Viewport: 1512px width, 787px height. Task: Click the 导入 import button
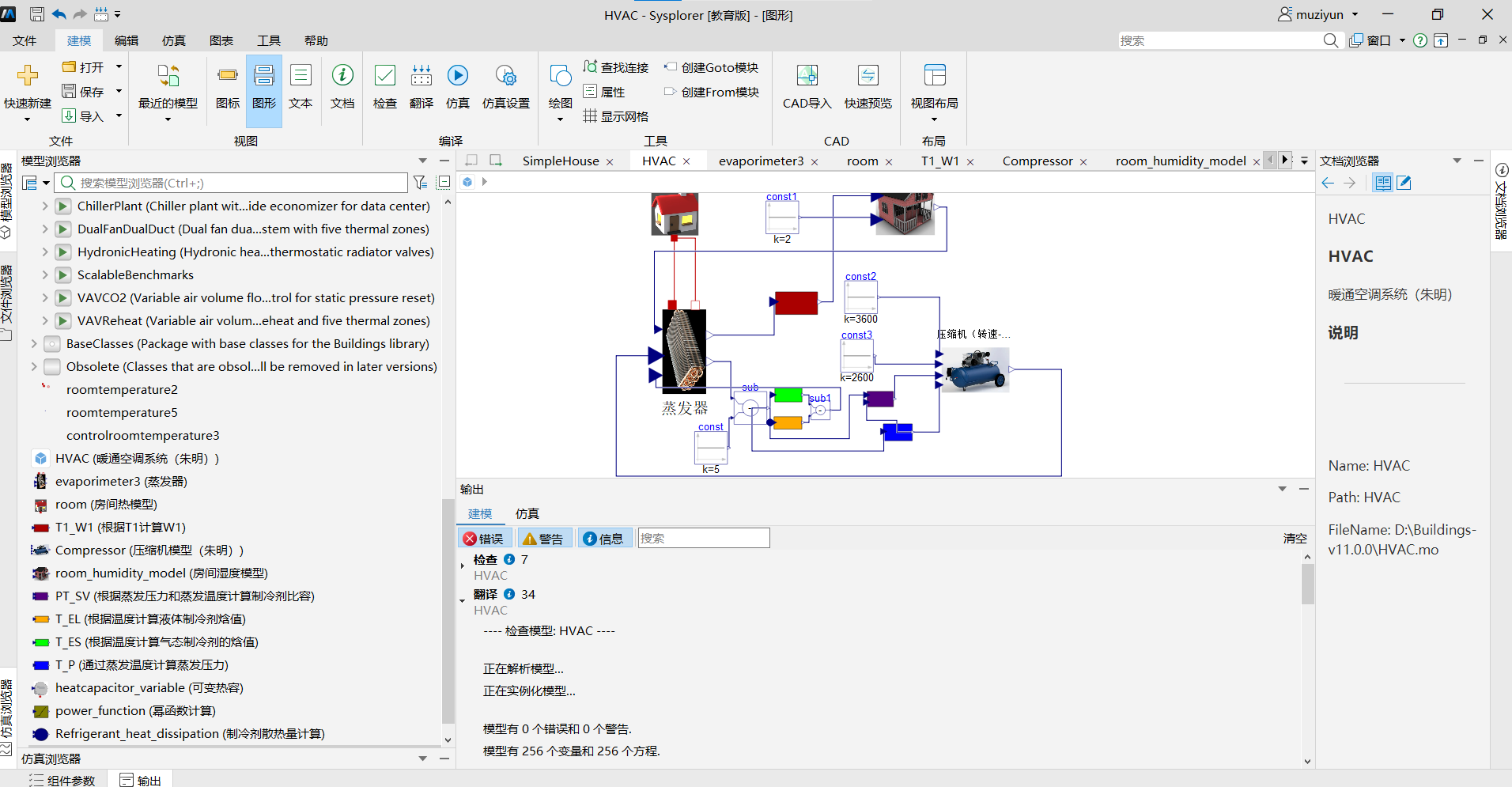click(84, 116)
